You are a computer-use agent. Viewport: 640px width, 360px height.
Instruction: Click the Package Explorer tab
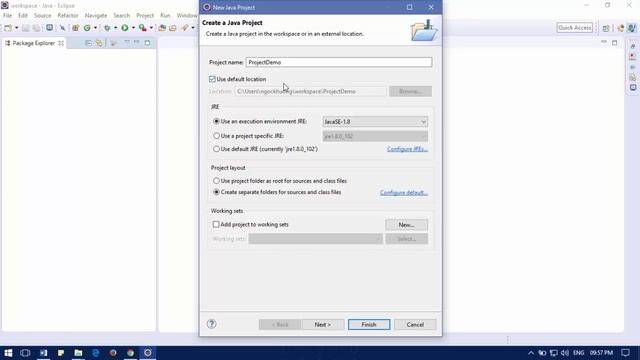[x=33, y=43]
